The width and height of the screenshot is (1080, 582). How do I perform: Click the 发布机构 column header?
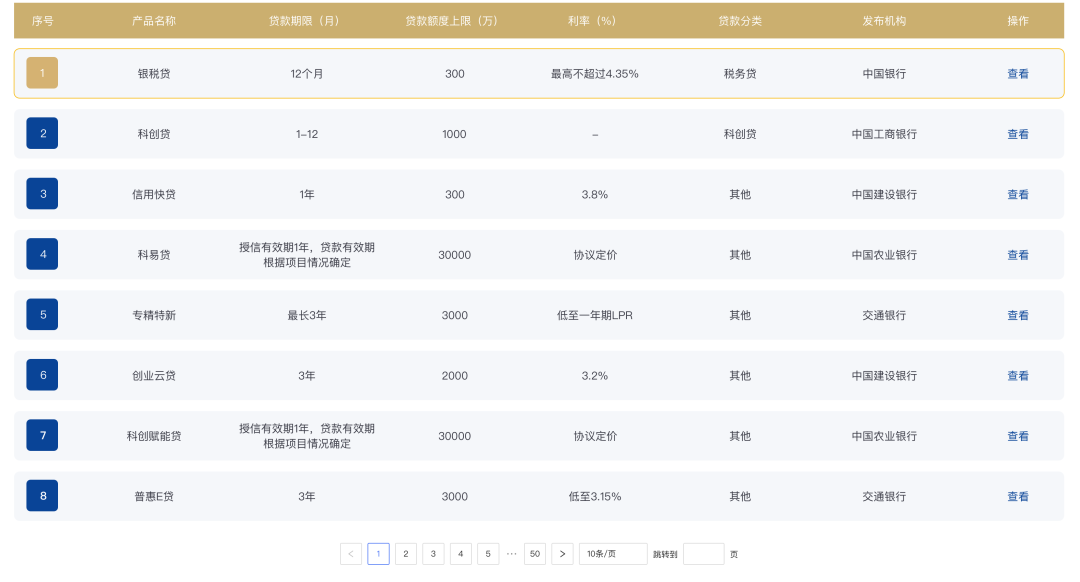[884, 21]
